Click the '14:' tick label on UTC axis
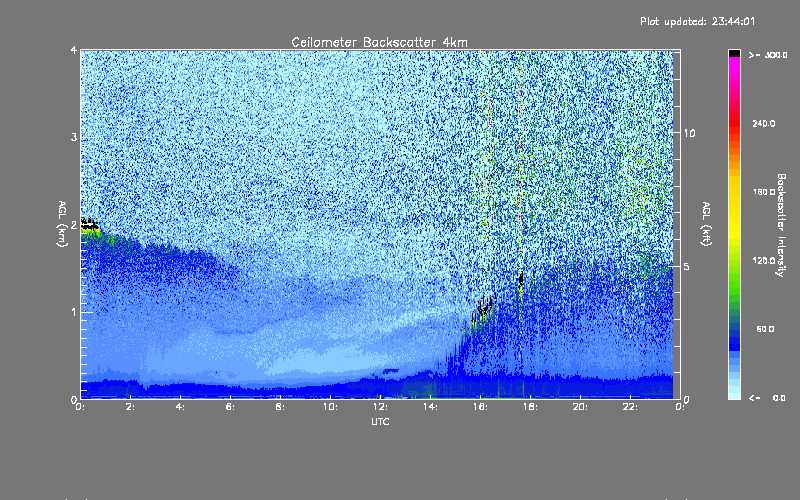 point(430,407)
